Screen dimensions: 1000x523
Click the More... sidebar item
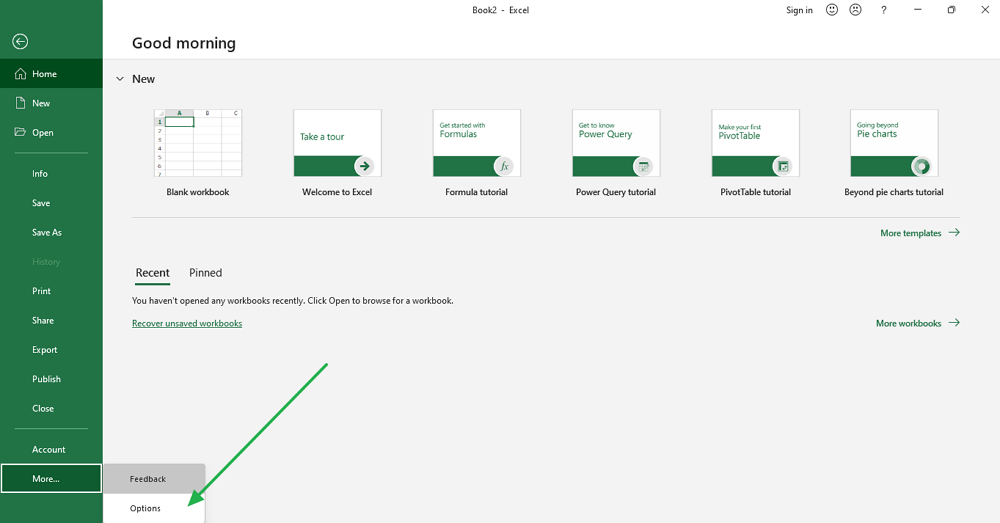click(51, 478)
